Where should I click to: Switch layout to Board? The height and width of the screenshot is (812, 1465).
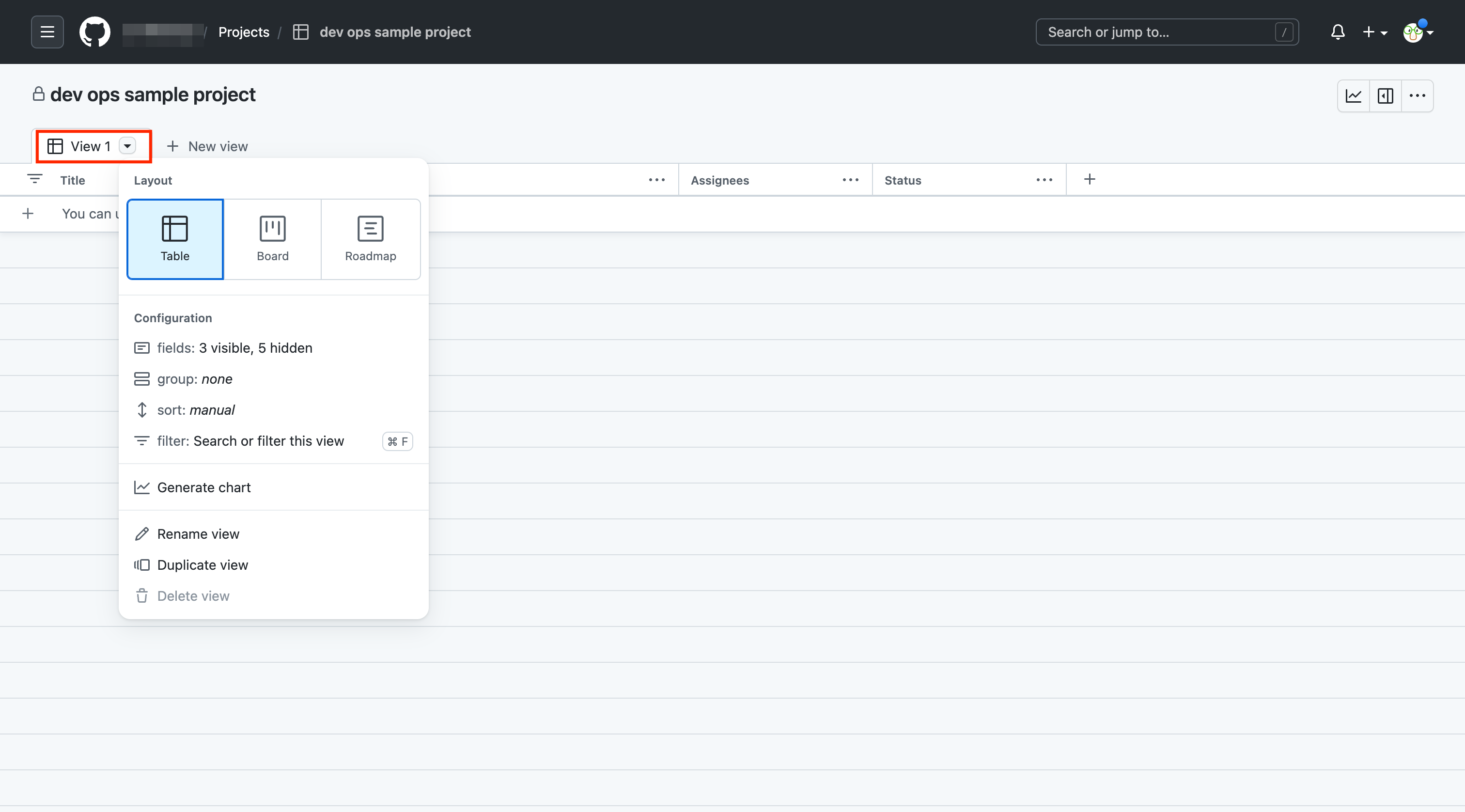272,239
